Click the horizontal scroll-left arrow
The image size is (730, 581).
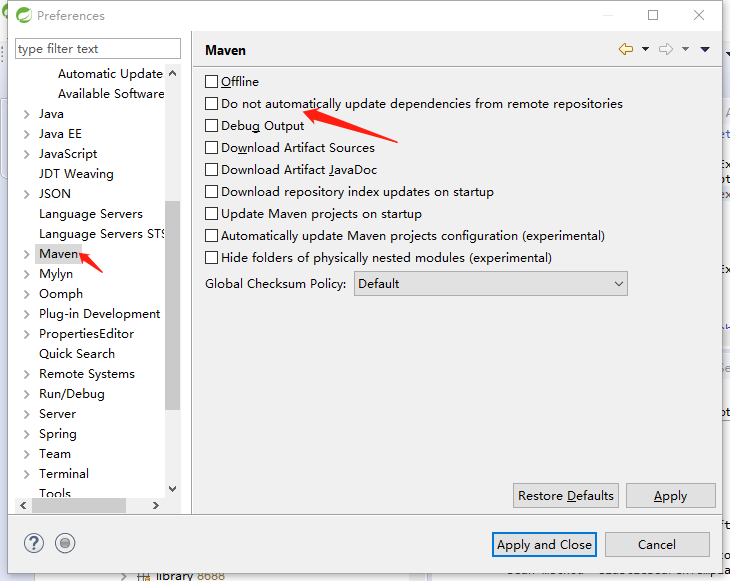point(23,505)
